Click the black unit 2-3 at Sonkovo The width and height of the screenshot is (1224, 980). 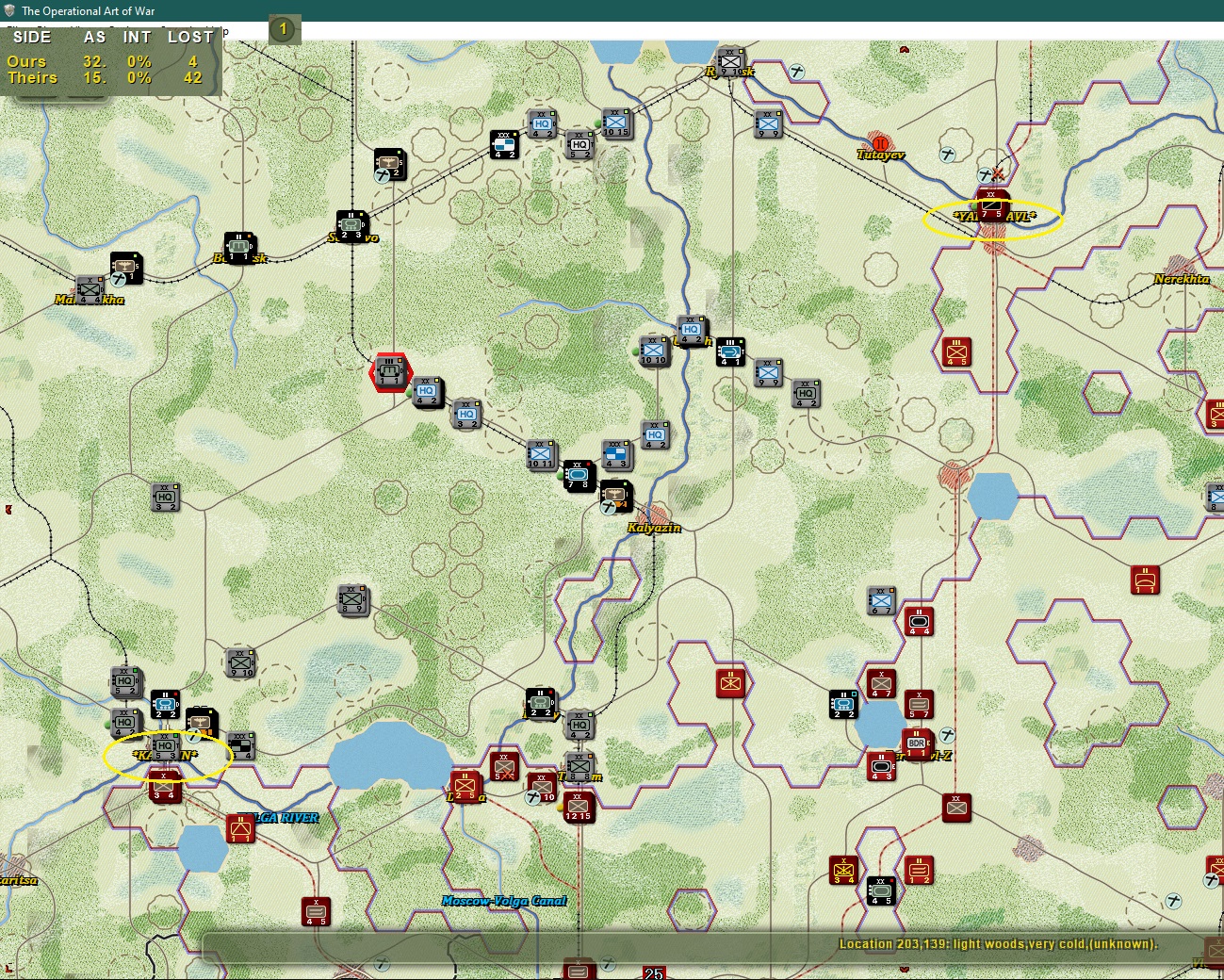point(351,226)
